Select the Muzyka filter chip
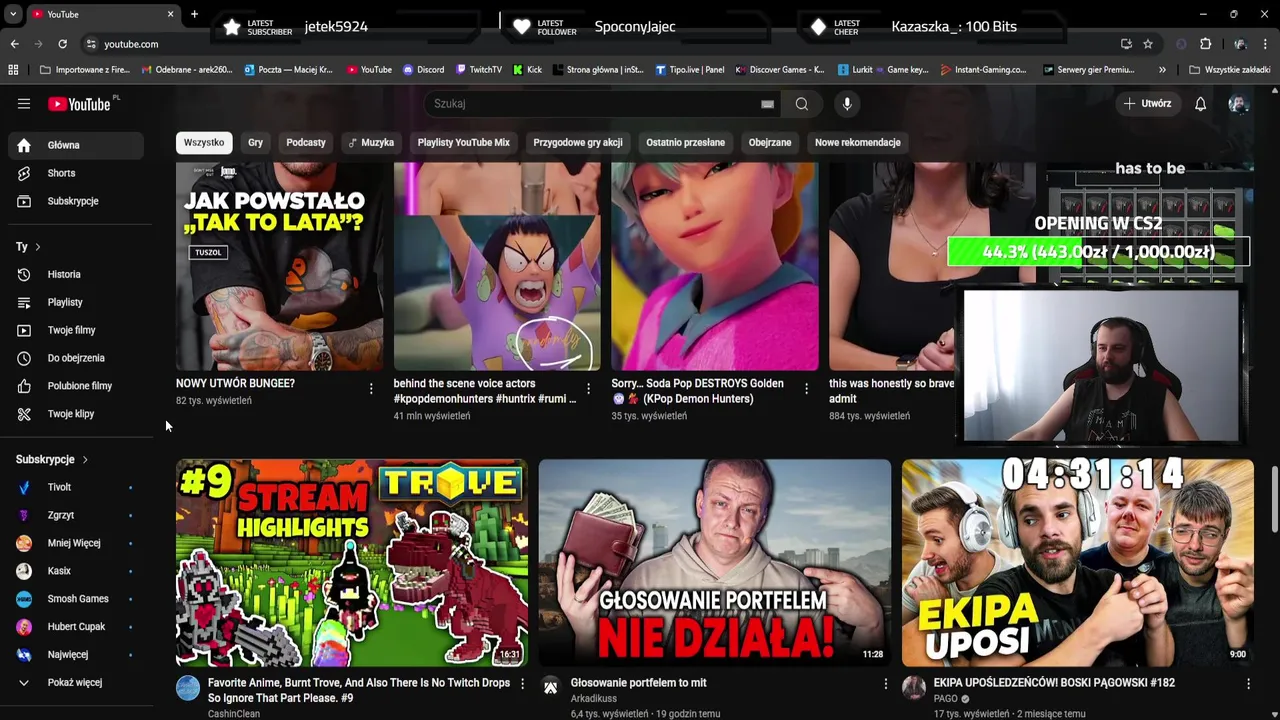This screenshot has height=720, width=1280. (x=371, y=143)
